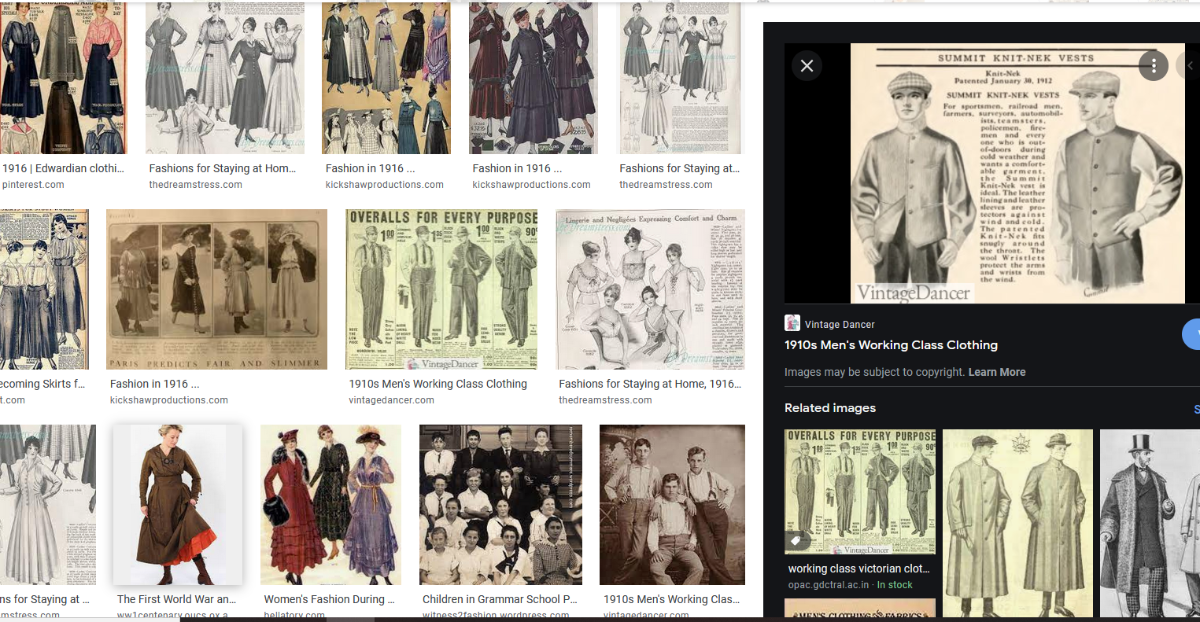This screenshot has height=622, width=1200.
Task: Click the product tag icon on related overalls image
Action: [798, 540]
